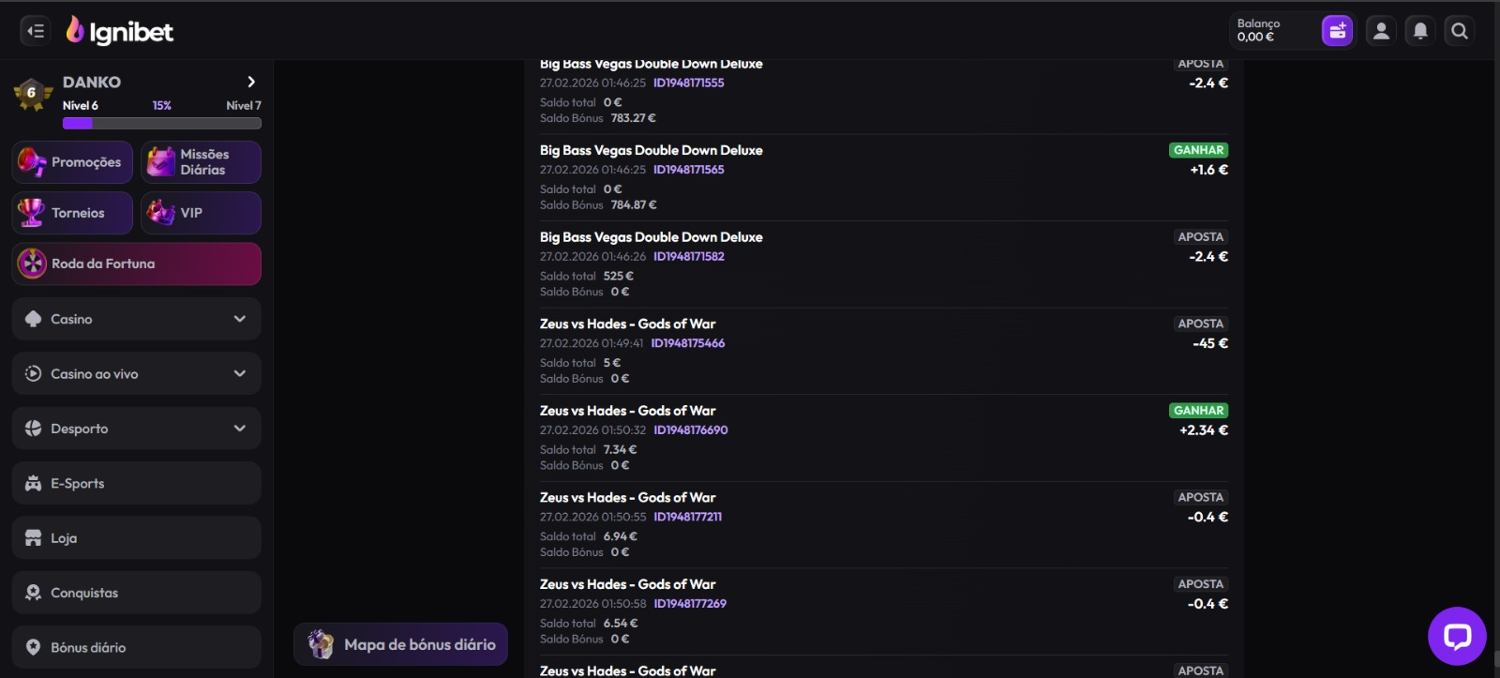Open Roda da Fortuna

coord(136,264)
